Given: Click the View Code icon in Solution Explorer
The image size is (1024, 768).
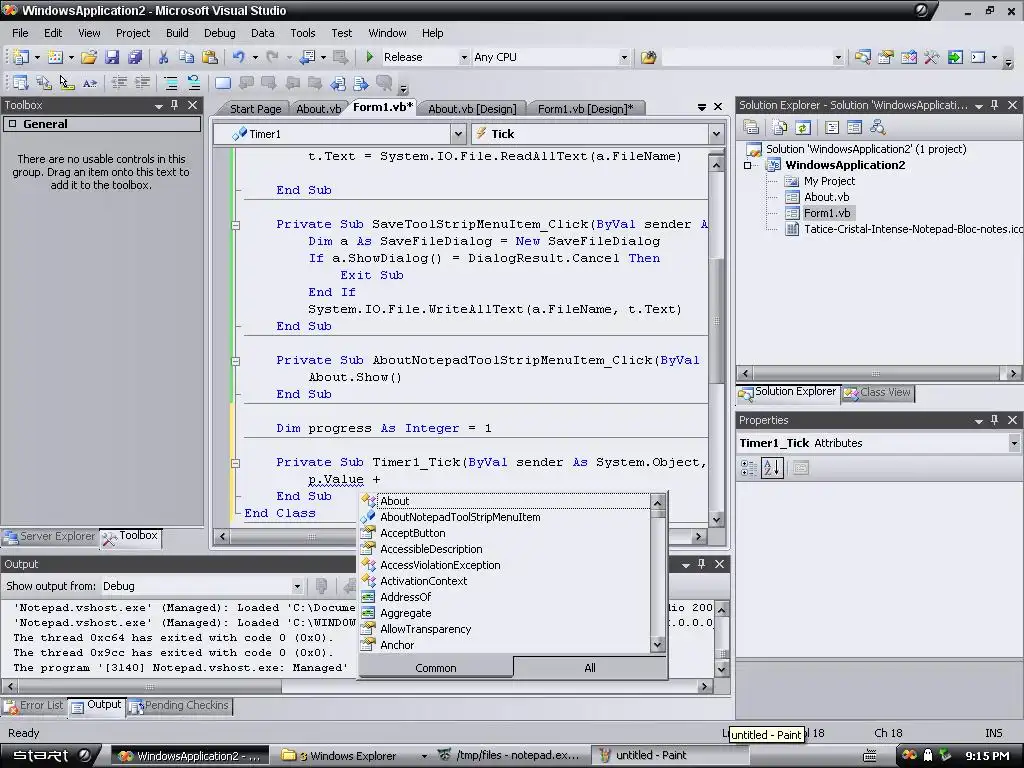Looking at the screenshot, I should (x=831, y=127).
